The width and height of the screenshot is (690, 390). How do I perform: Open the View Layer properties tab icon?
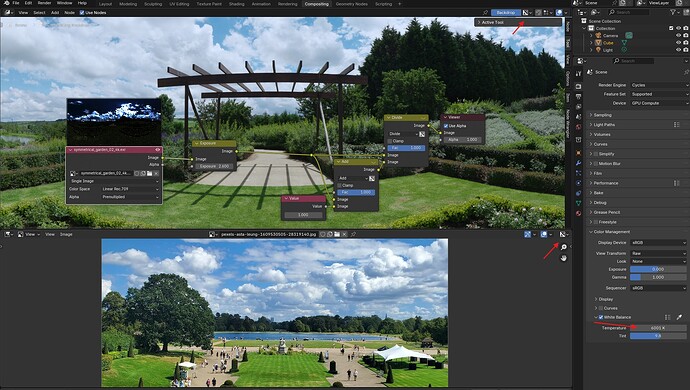coord(578,107)
